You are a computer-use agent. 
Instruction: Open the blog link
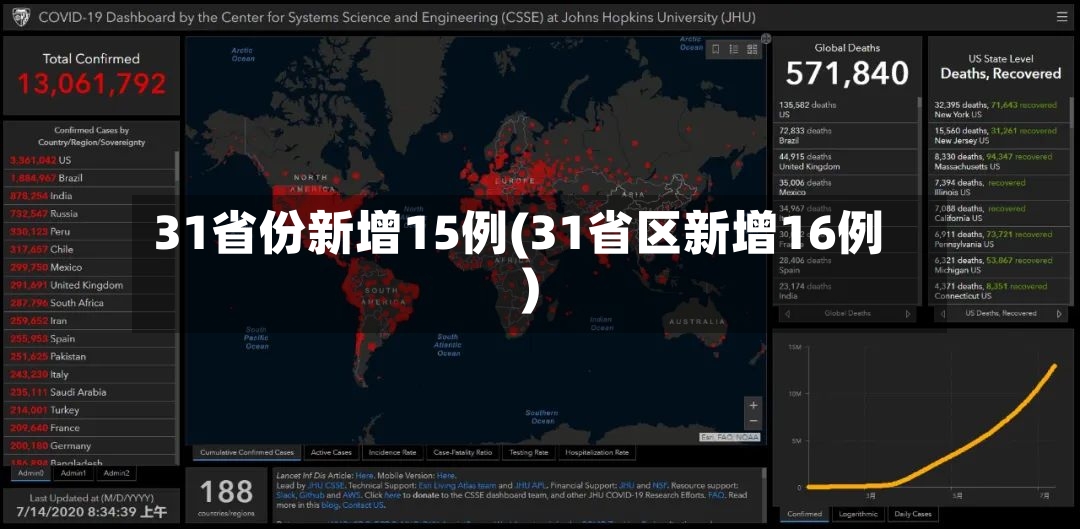click(x=329, y=506)
